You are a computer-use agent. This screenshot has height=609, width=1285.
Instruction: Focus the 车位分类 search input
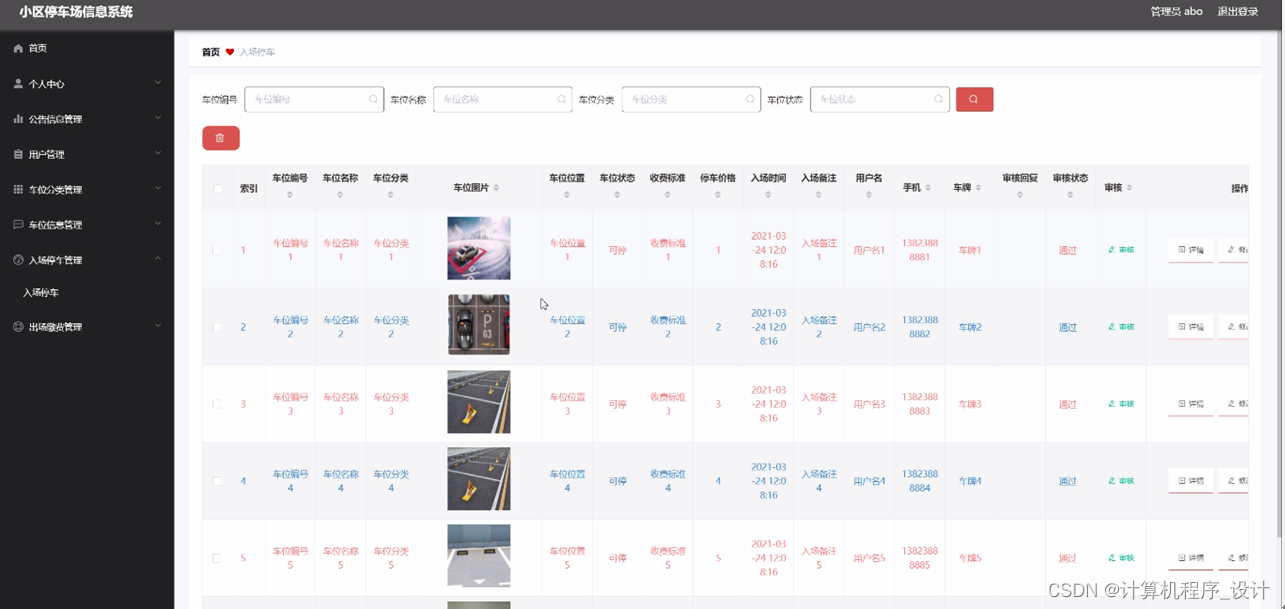point(691,99)
